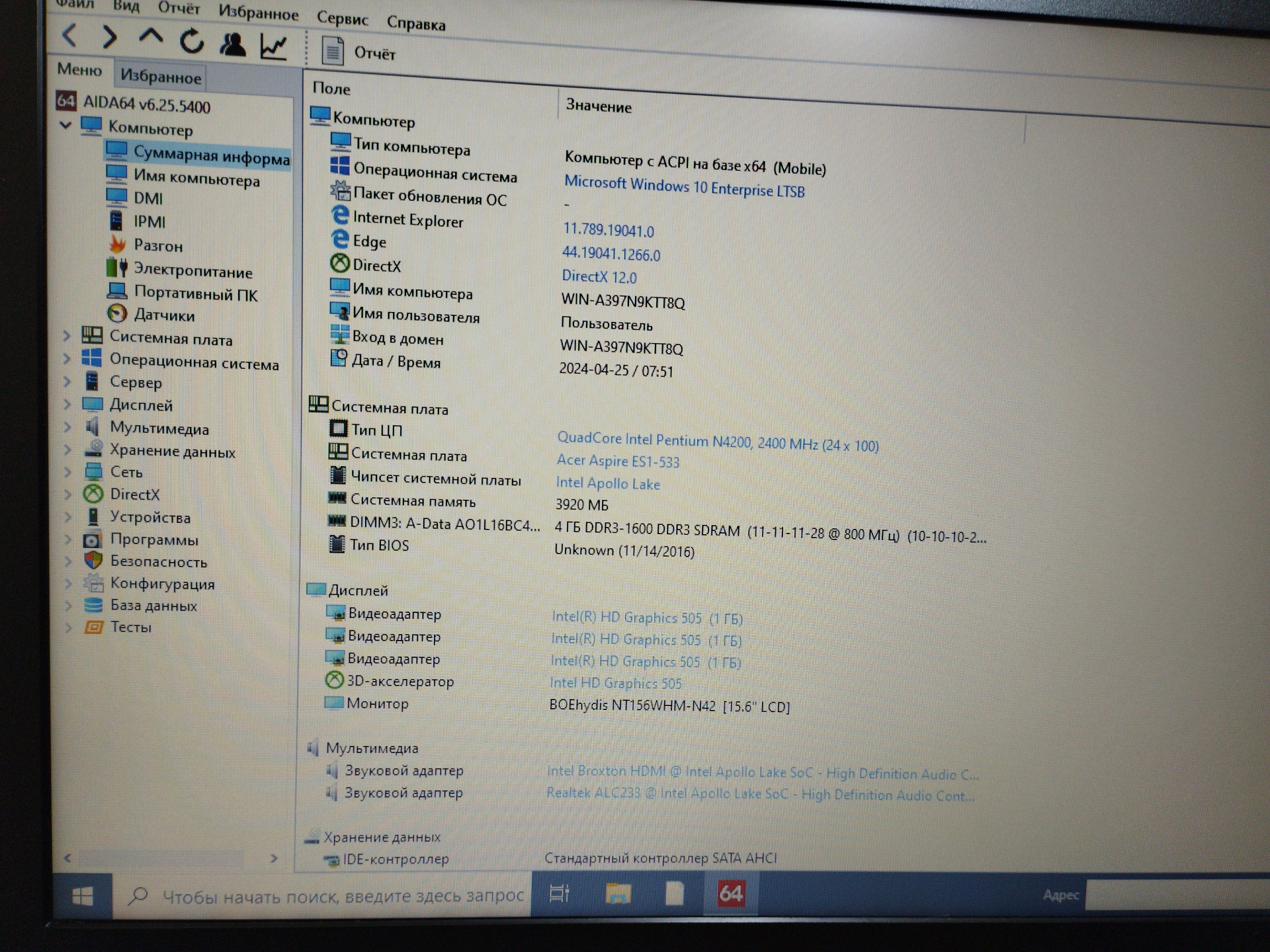
Task: Expand the Мультимедиа tree node
Action: [67, 427]
